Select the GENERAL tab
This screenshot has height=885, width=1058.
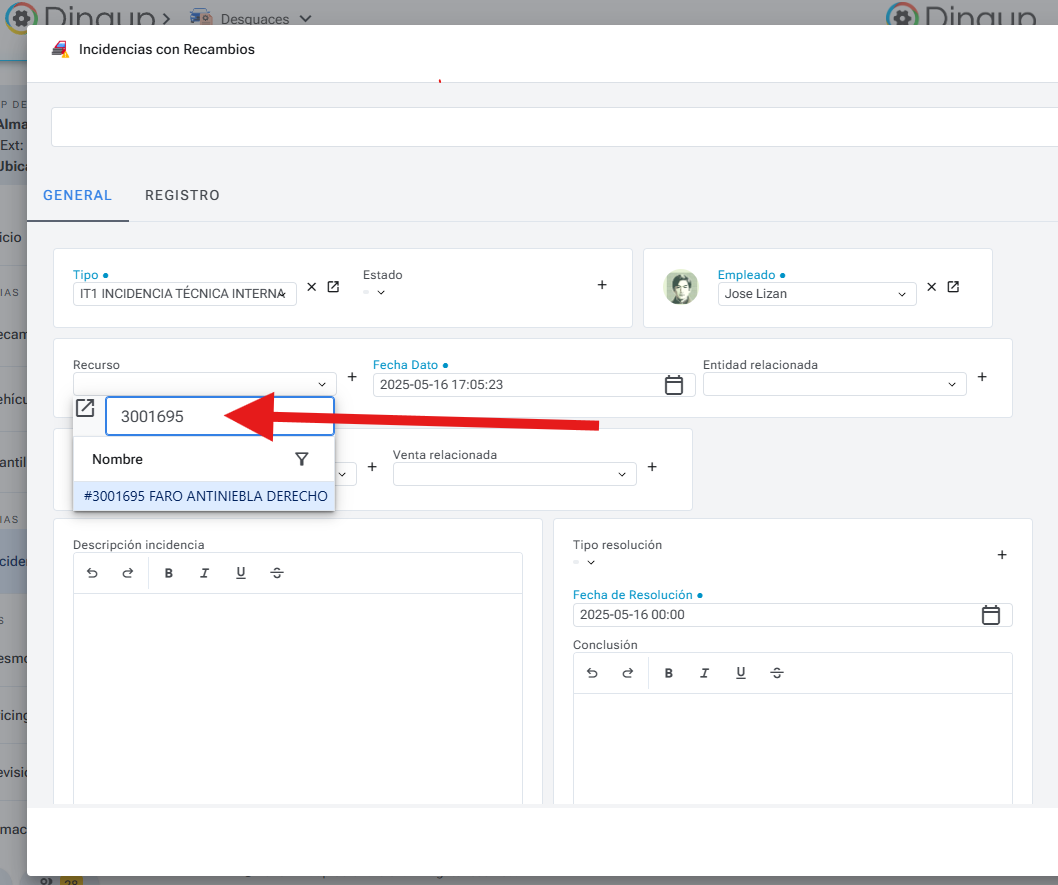pyautogui.click(x=77, y=195)
